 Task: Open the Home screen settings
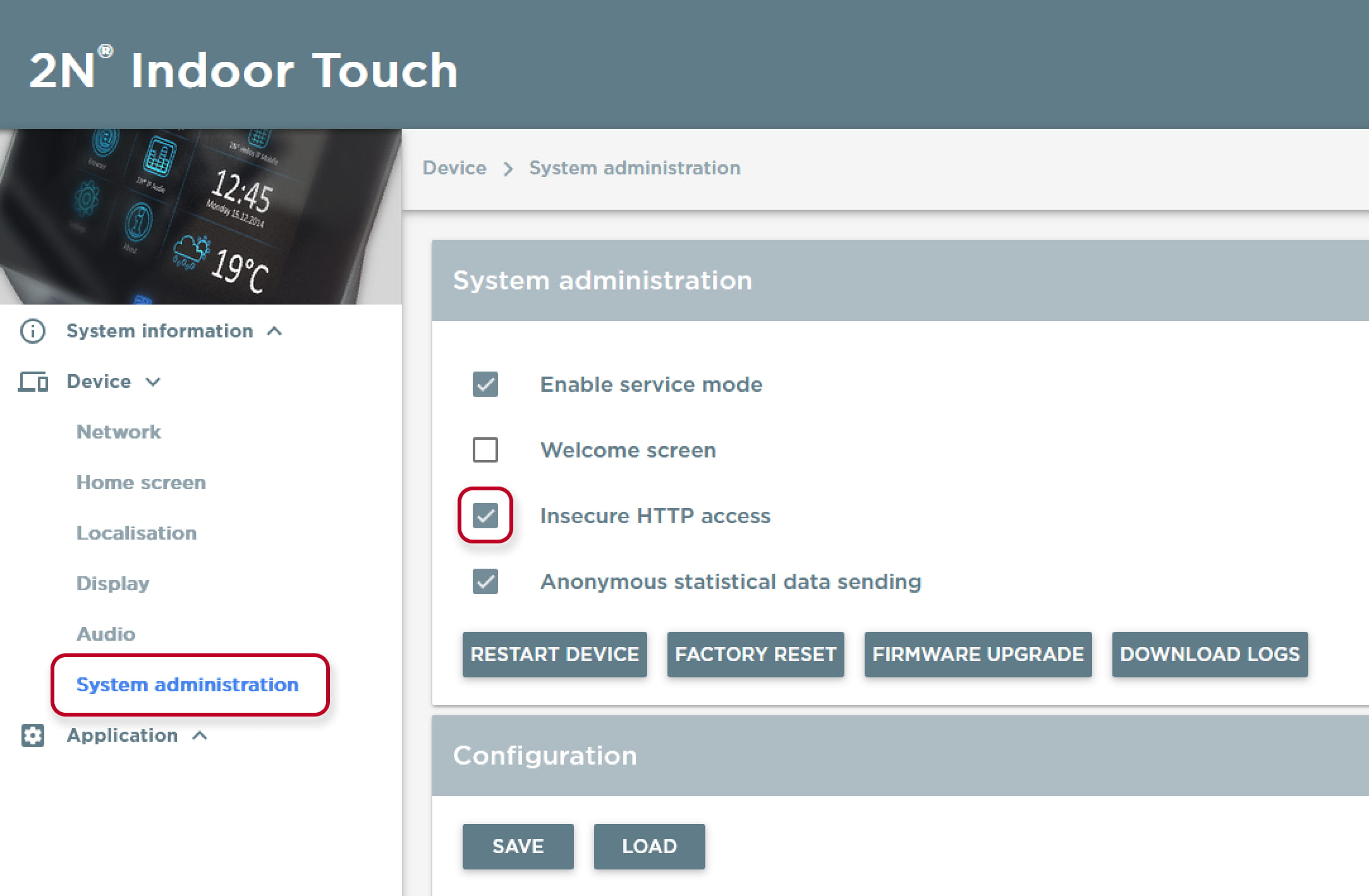point(141,483)
